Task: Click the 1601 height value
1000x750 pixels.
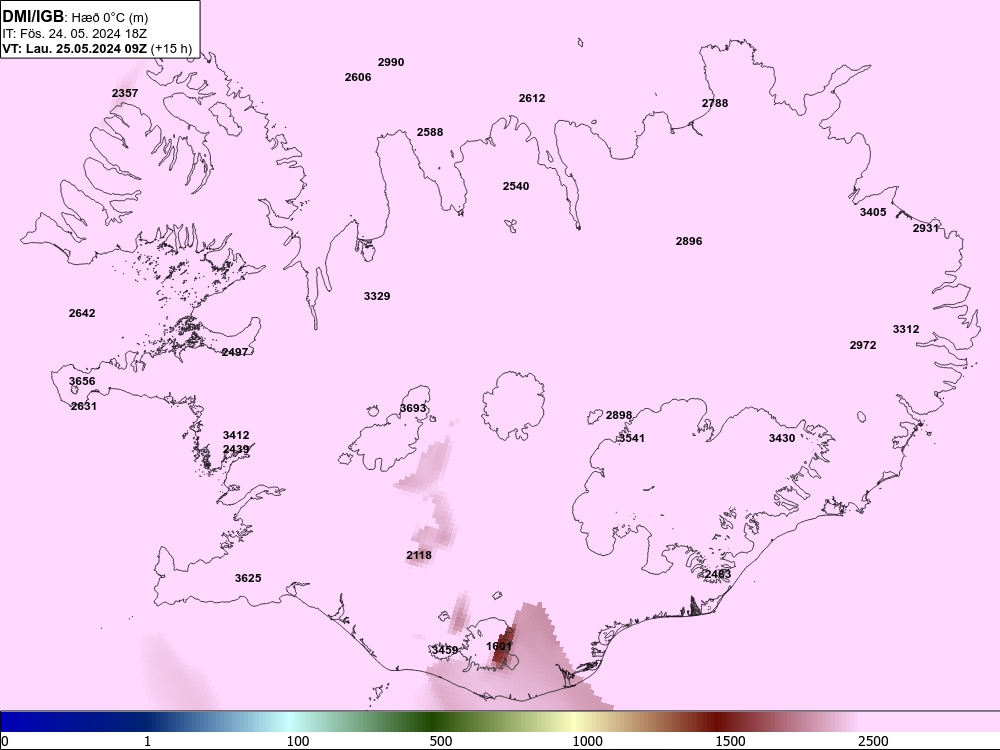Action: pyautogui.click(x=499, y=646)
